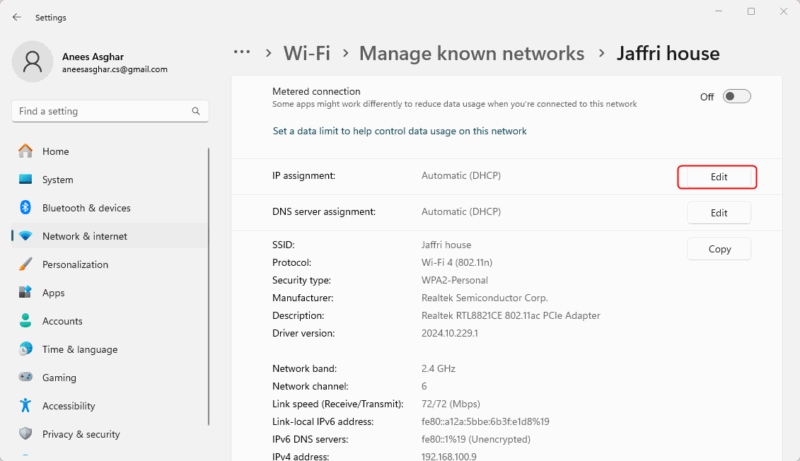
Task: Expand breadcrumb ellipsis for hidden path
Action: pos(241,52)
